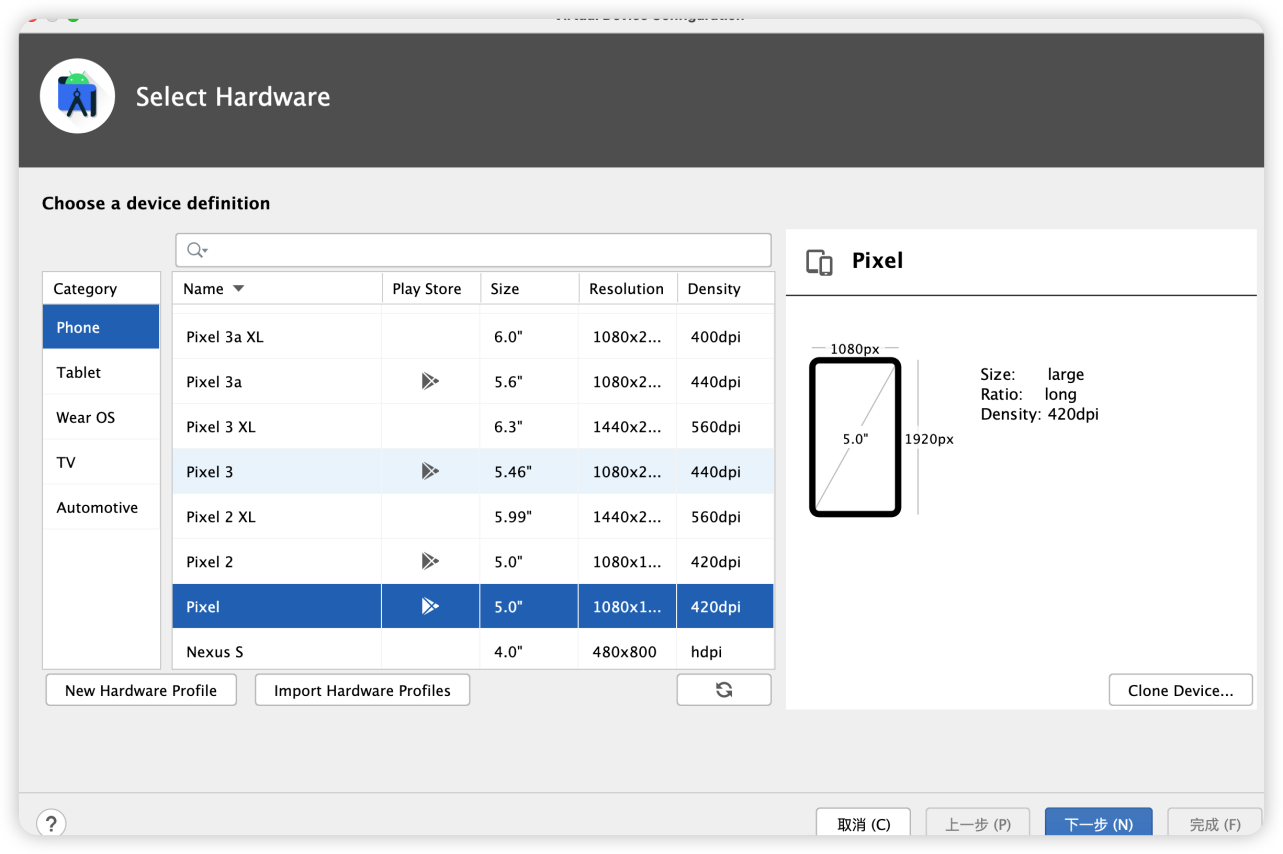The image size is (1283, 854).
Task: Click the phone outline diagram in the preview
Action: (855, 437)
